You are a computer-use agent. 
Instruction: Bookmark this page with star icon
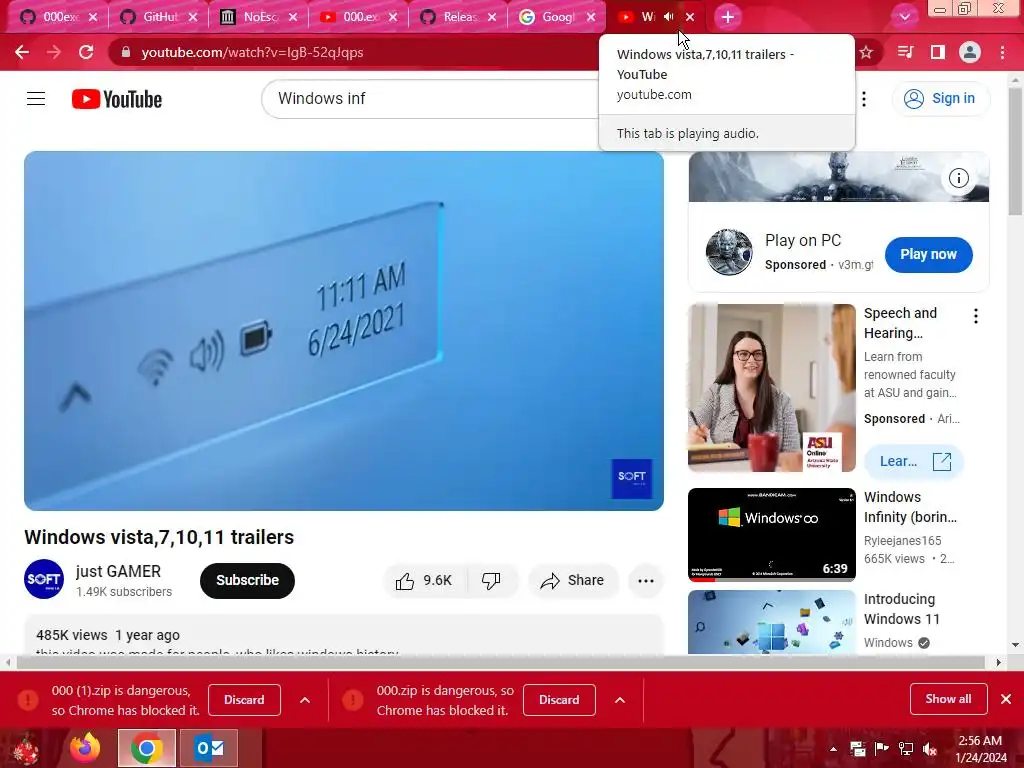point(866,52)
